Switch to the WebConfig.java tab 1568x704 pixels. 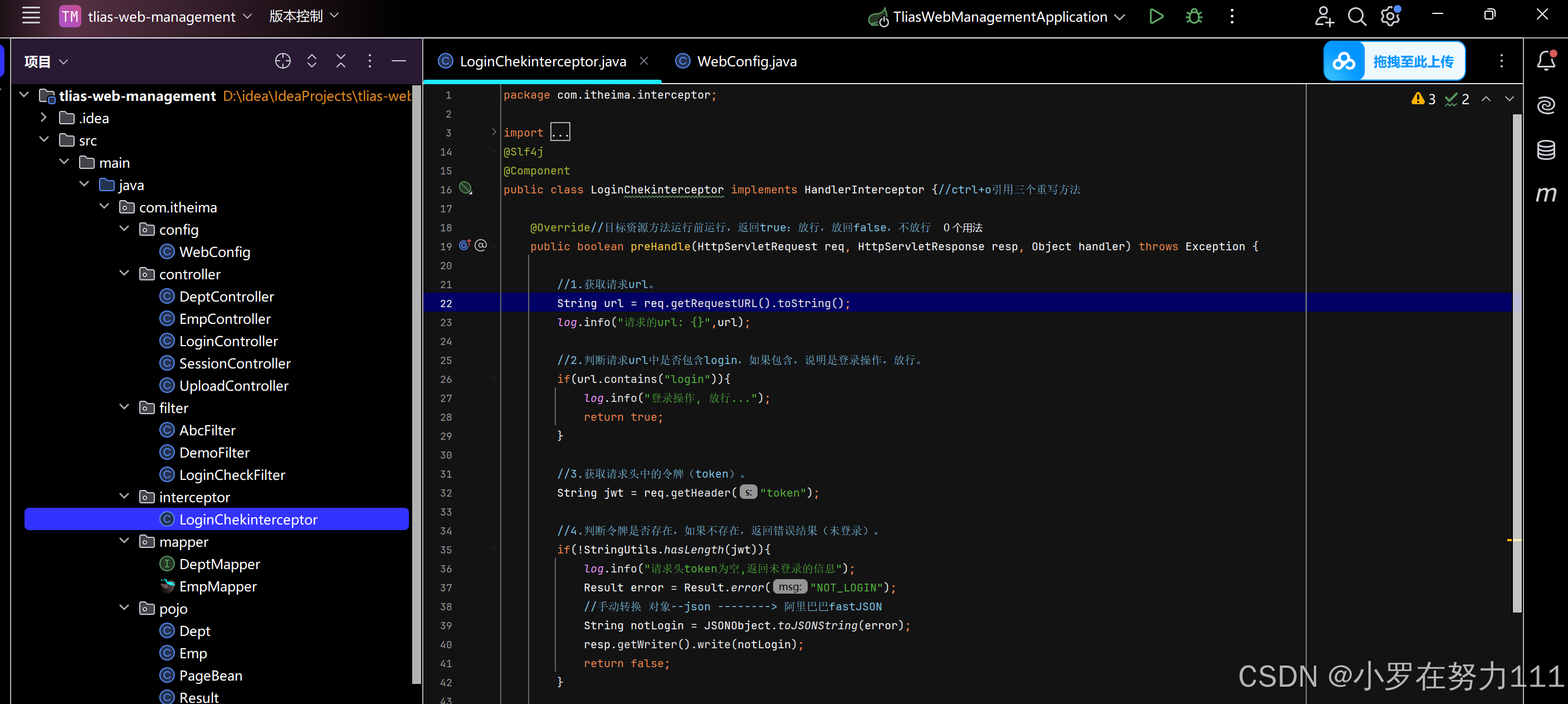coord(746,61)
